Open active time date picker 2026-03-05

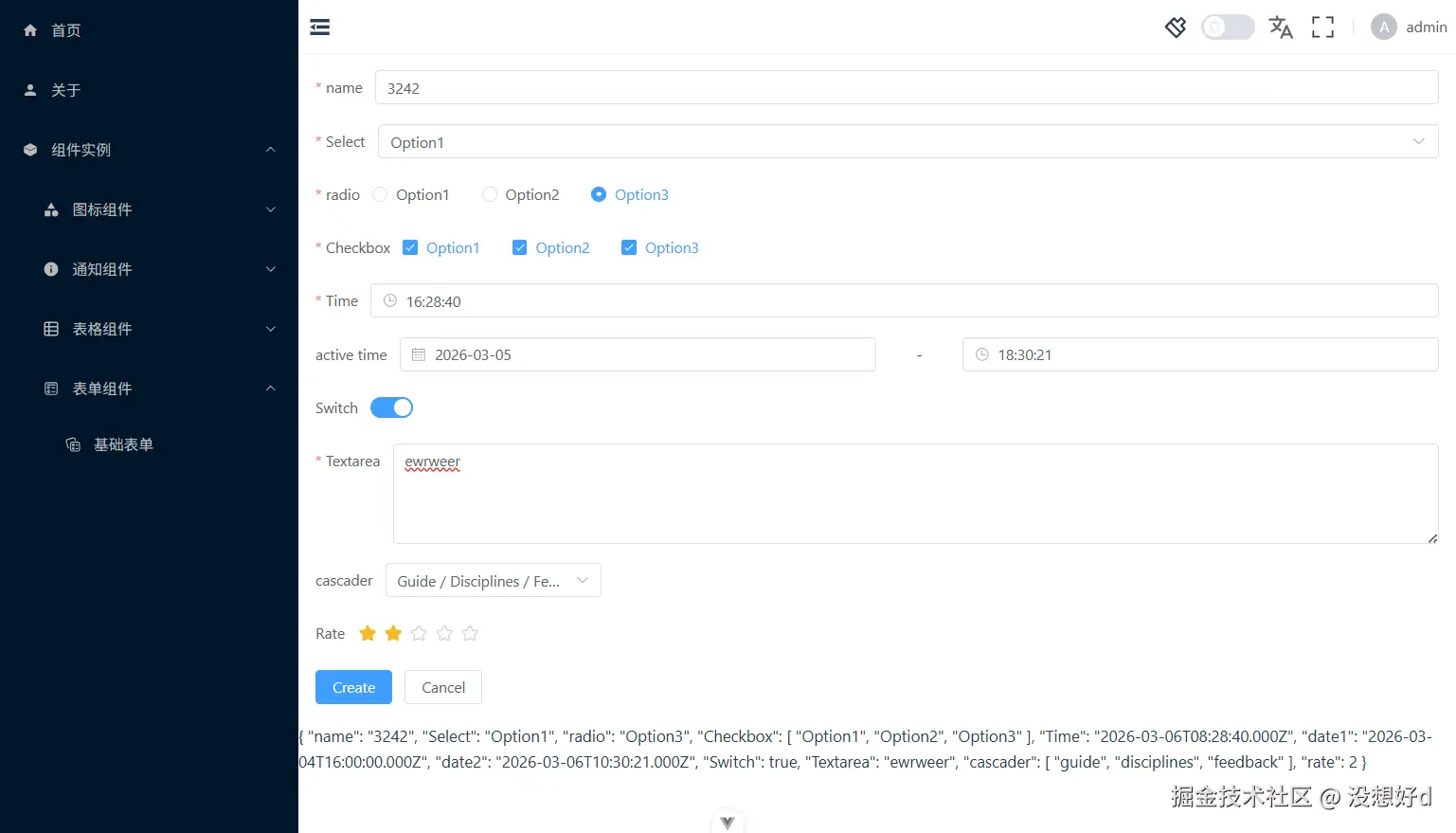(x=638, y=354)
